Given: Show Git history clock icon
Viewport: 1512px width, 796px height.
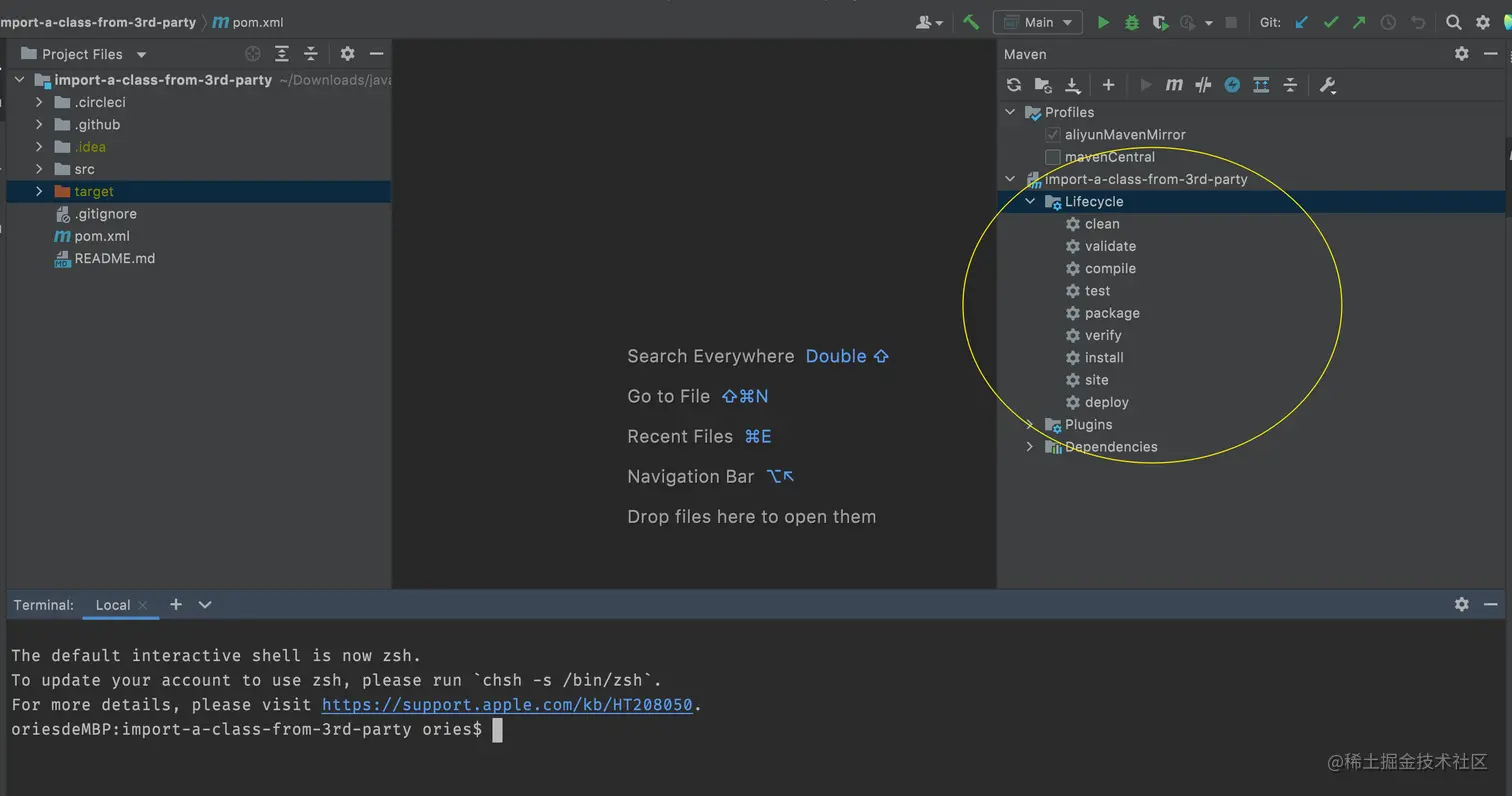Looking at the screenshot, I should click(1388, 22).
